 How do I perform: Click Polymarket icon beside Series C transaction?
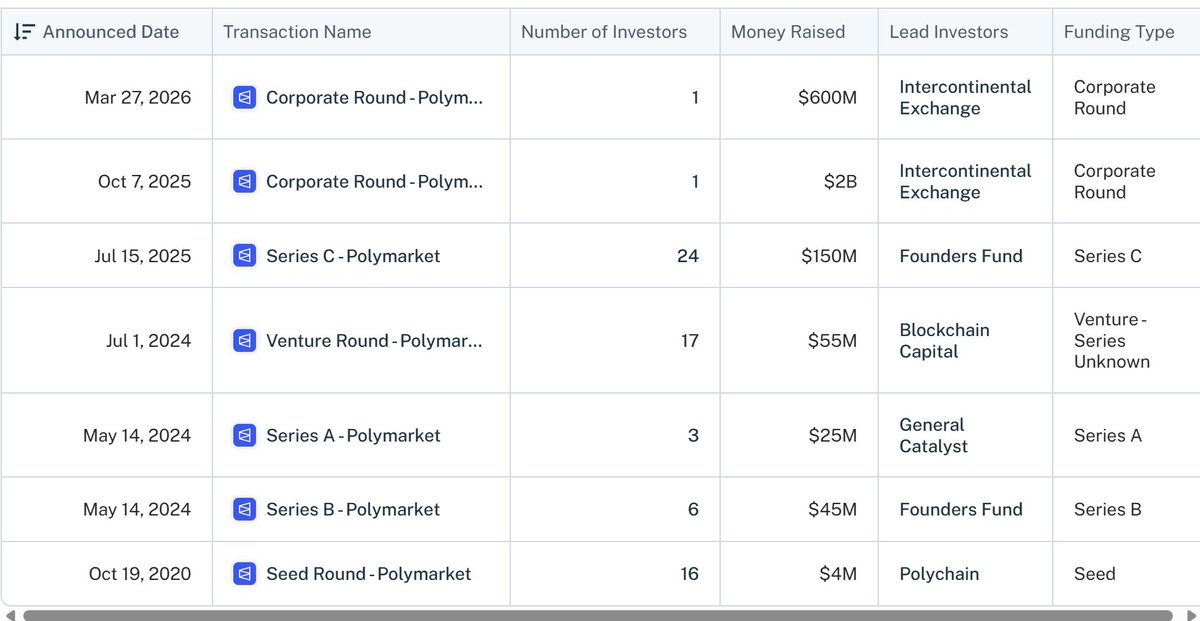(x=244, y=256)
